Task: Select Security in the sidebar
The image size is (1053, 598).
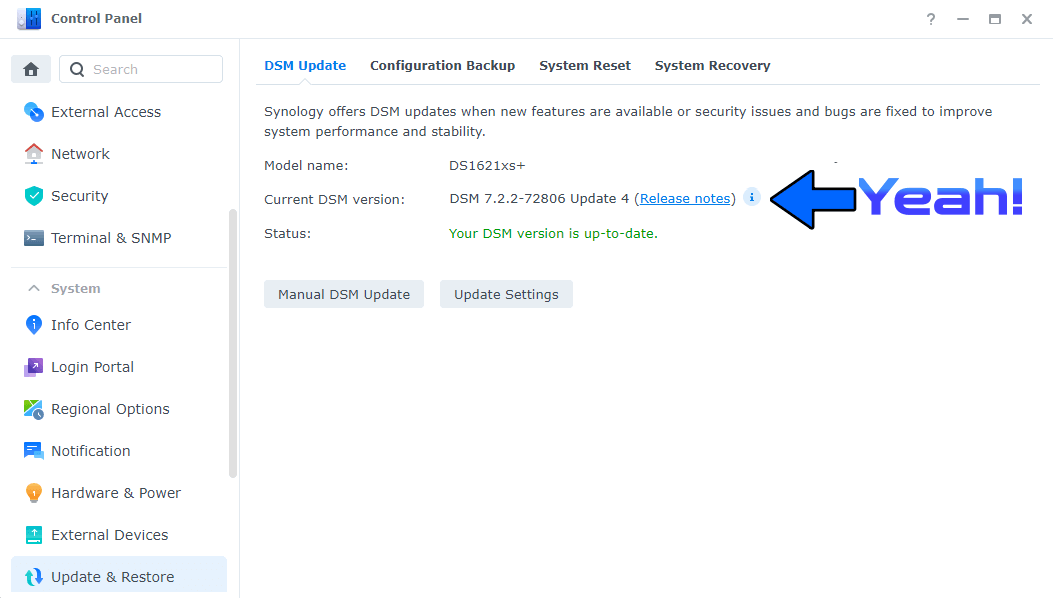Action: [118, 196]
